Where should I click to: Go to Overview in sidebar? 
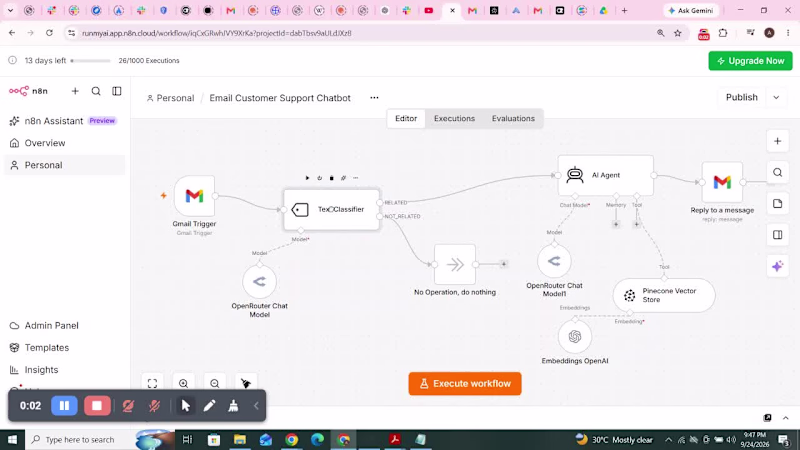click(x=64, y=143)
